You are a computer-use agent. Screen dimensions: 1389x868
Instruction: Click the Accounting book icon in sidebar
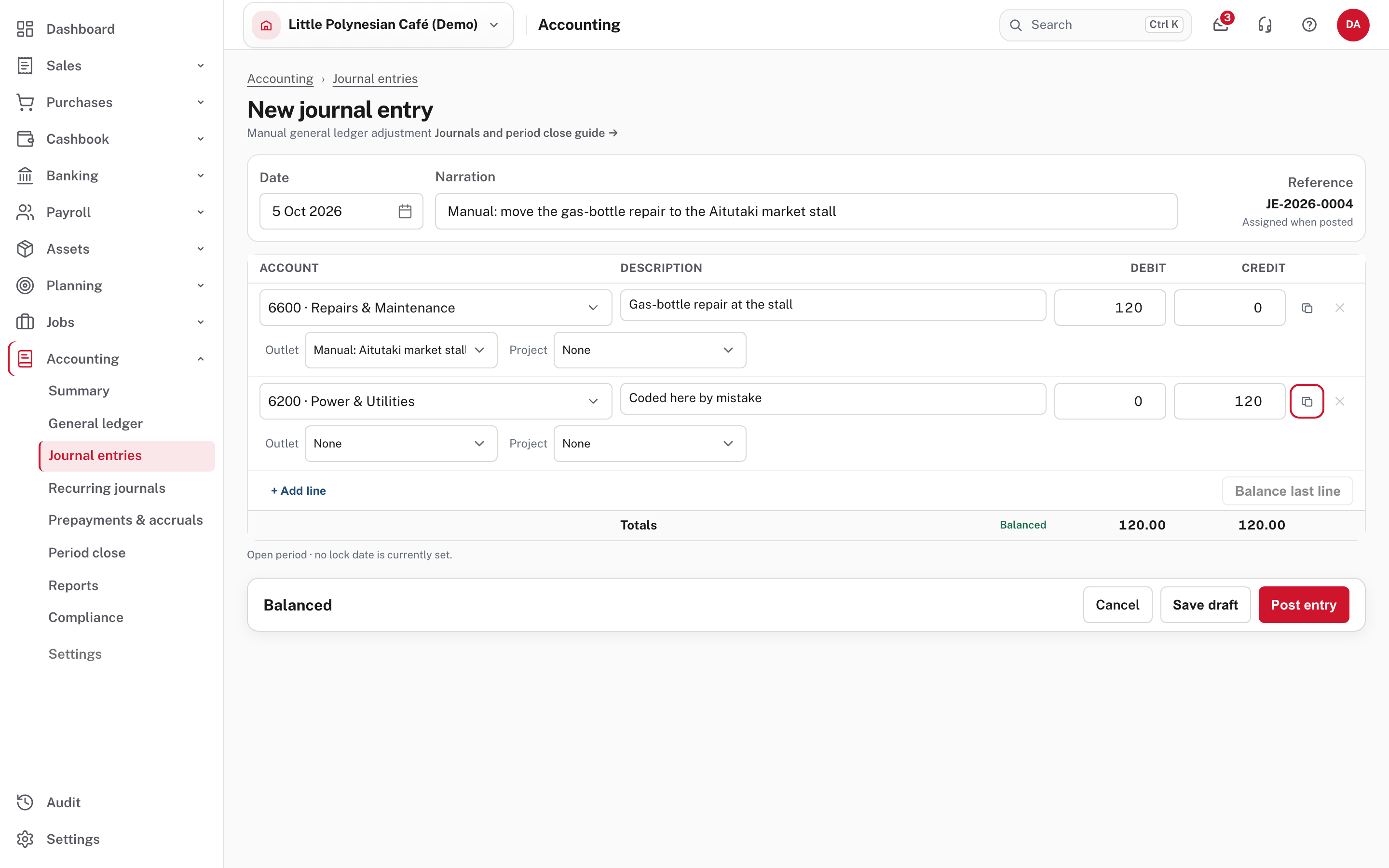25,359
